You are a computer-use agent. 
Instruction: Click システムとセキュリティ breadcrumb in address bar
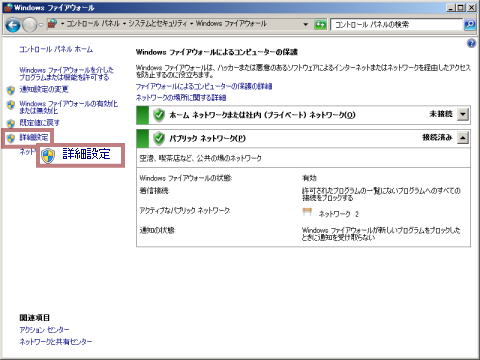point(158,24)
